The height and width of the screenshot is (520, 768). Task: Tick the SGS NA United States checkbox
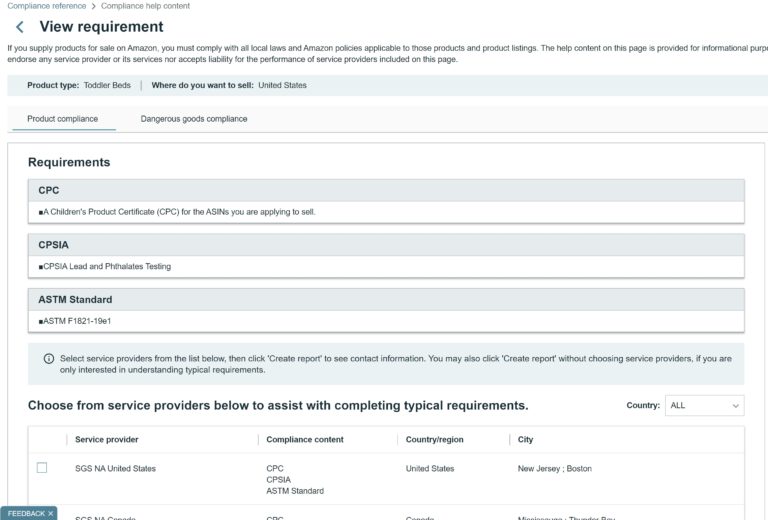pos(42,468)
